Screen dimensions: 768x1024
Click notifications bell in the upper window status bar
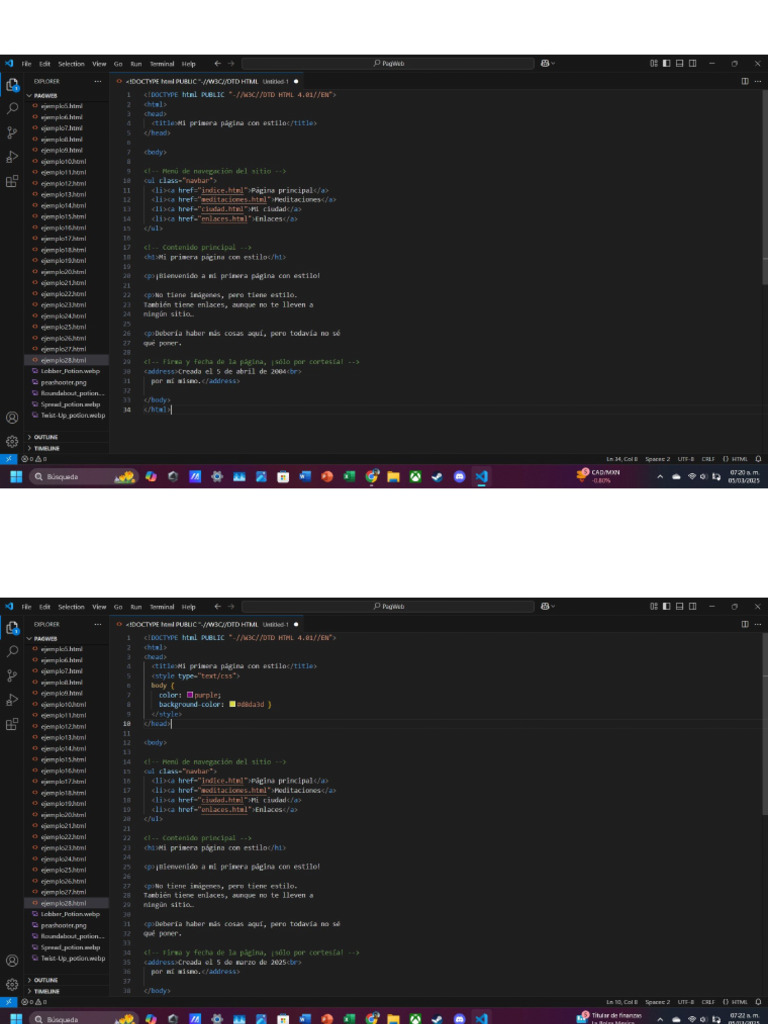758,458
